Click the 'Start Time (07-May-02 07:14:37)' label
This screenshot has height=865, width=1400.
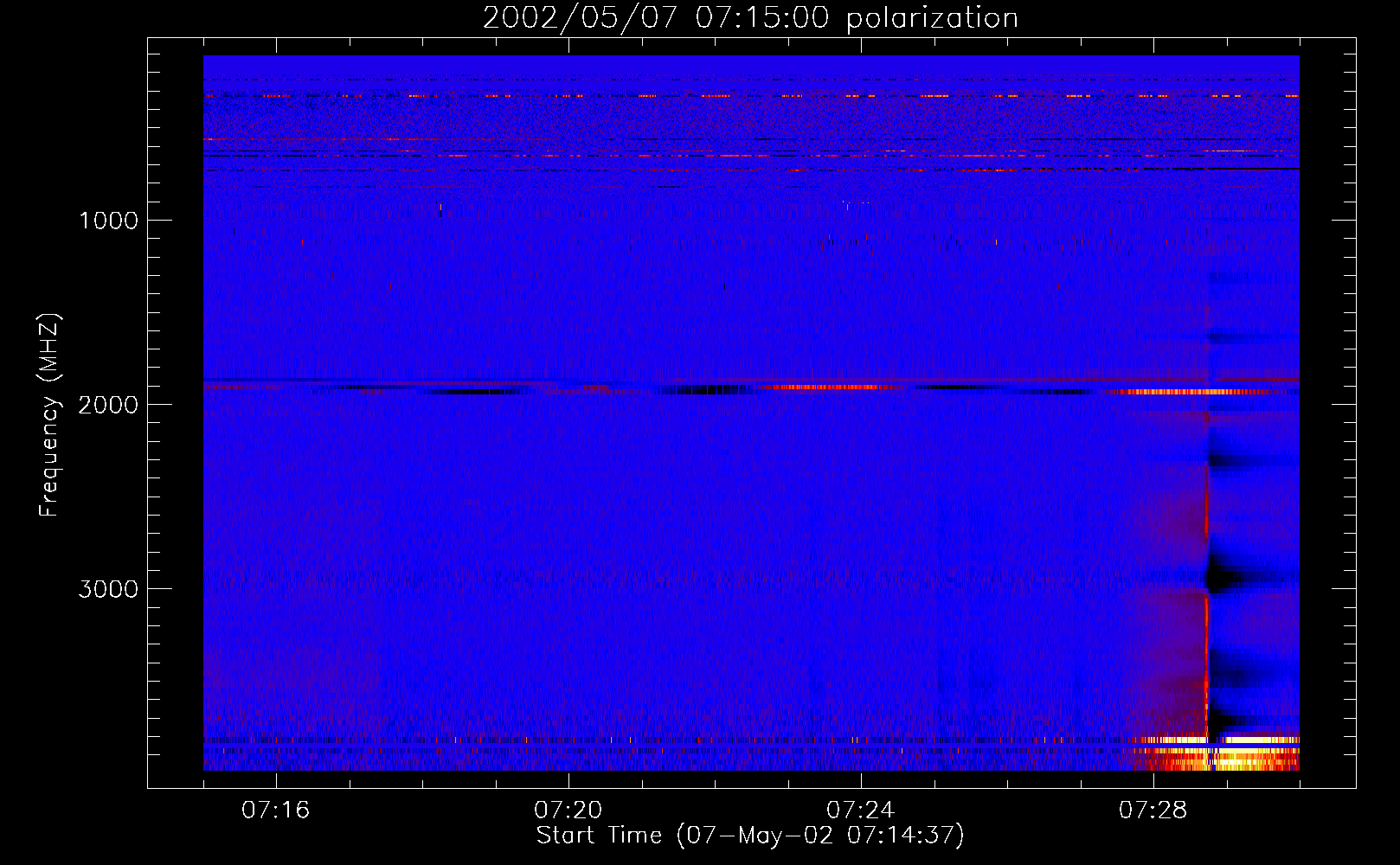(750, 836)
